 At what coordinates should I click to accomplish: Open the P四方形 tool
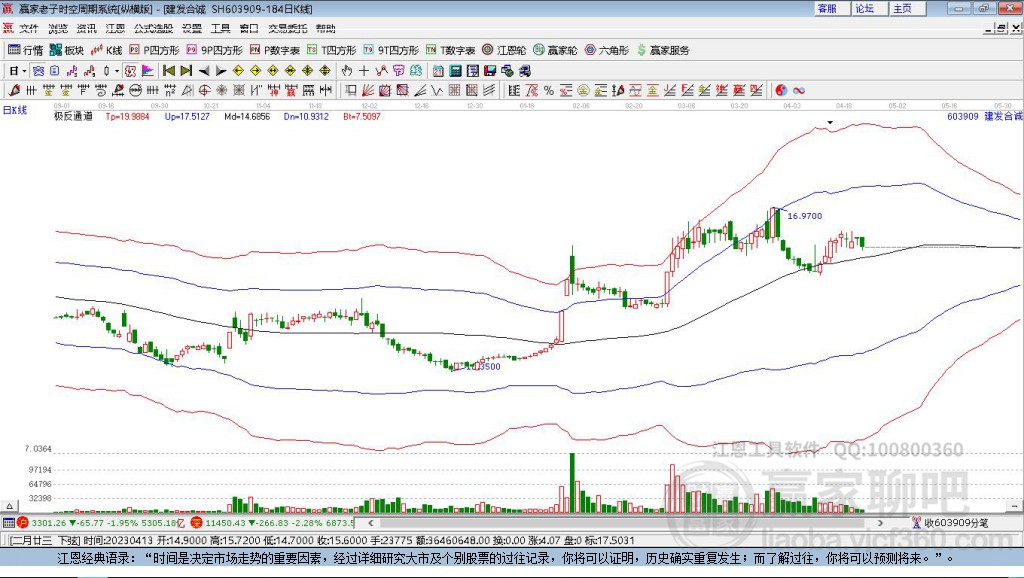click(x=154, y=50)
